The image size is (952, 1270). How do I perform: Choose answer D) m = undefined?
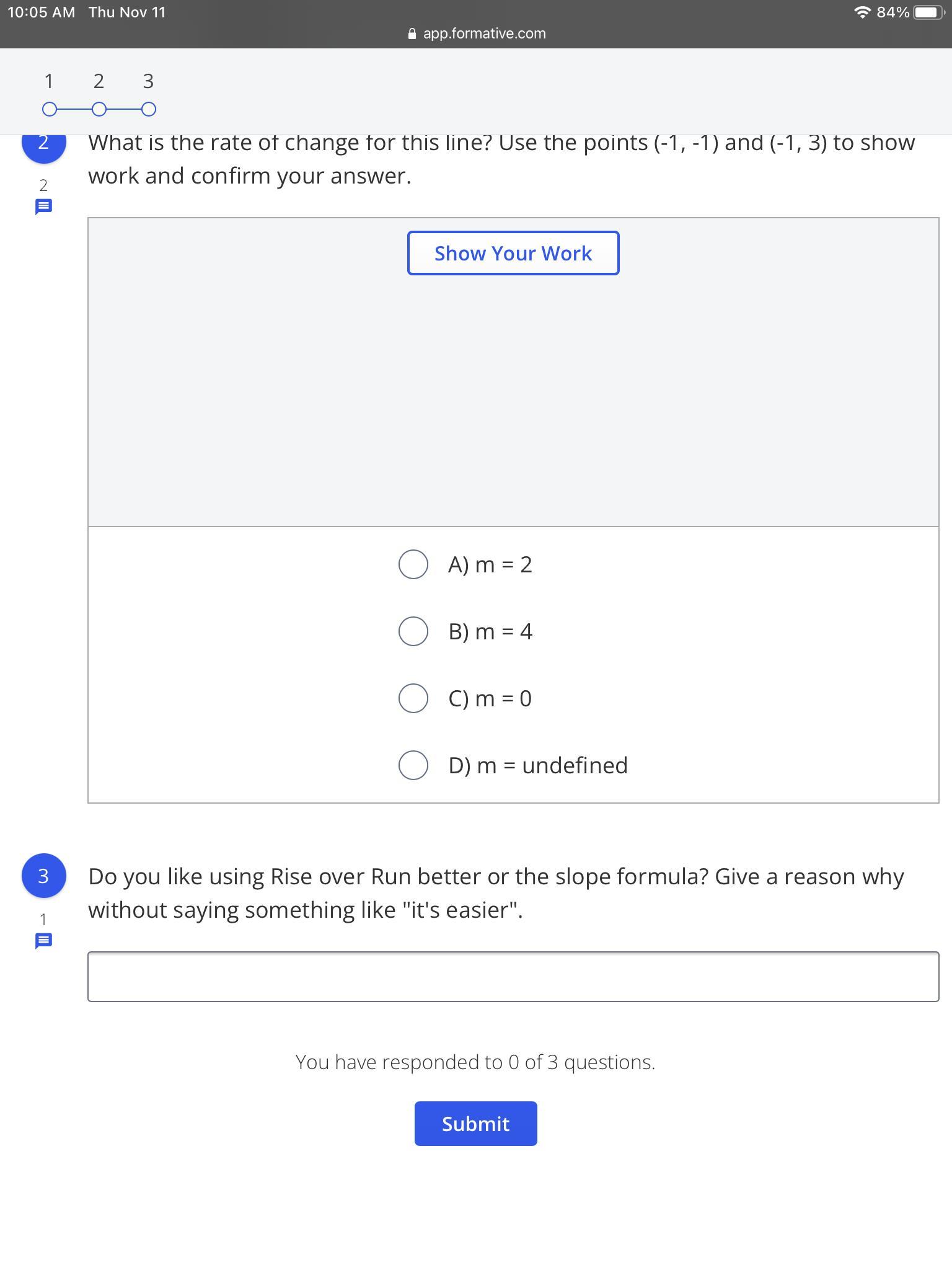point(413,765)
